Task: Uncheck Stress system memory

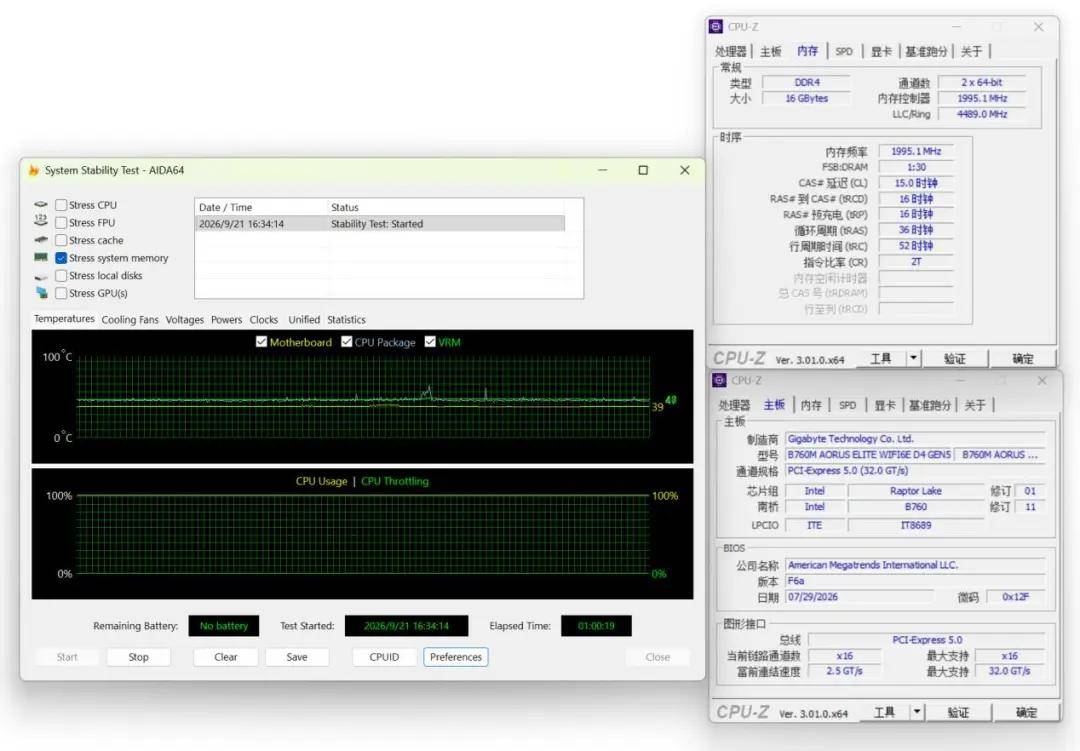Action: [x=61, y=258]
